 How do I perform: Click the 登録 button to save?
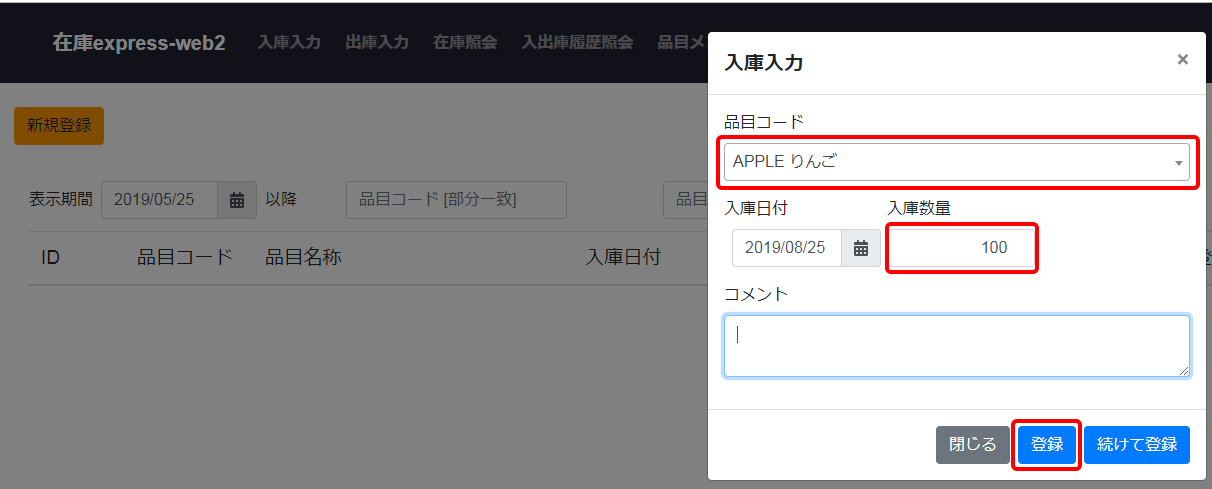(x=1046, y=445)
